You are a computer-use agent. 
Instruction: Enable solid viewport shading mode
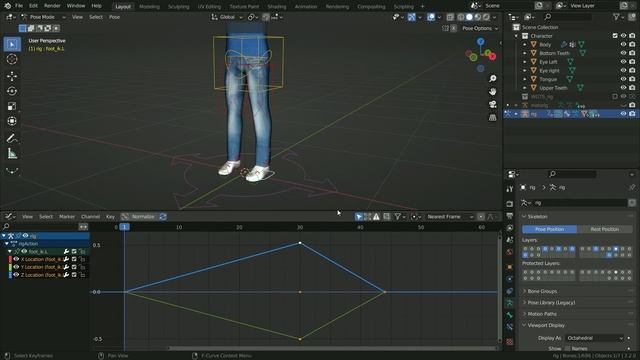click(x=469, y=17)
